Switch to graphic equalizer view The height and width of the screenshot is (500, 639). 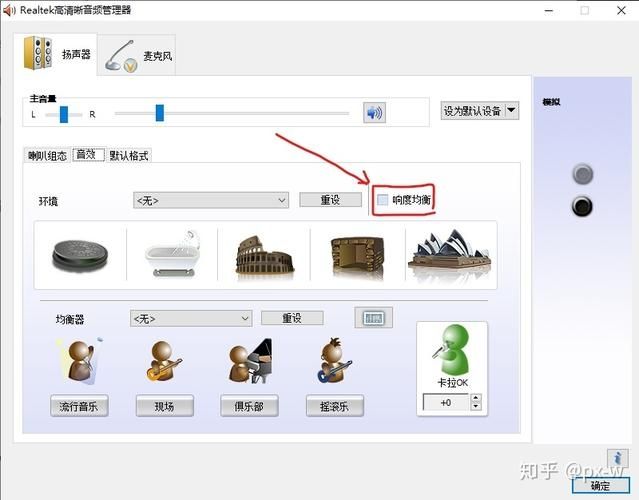pyautogui.click(x=374, y=318)
